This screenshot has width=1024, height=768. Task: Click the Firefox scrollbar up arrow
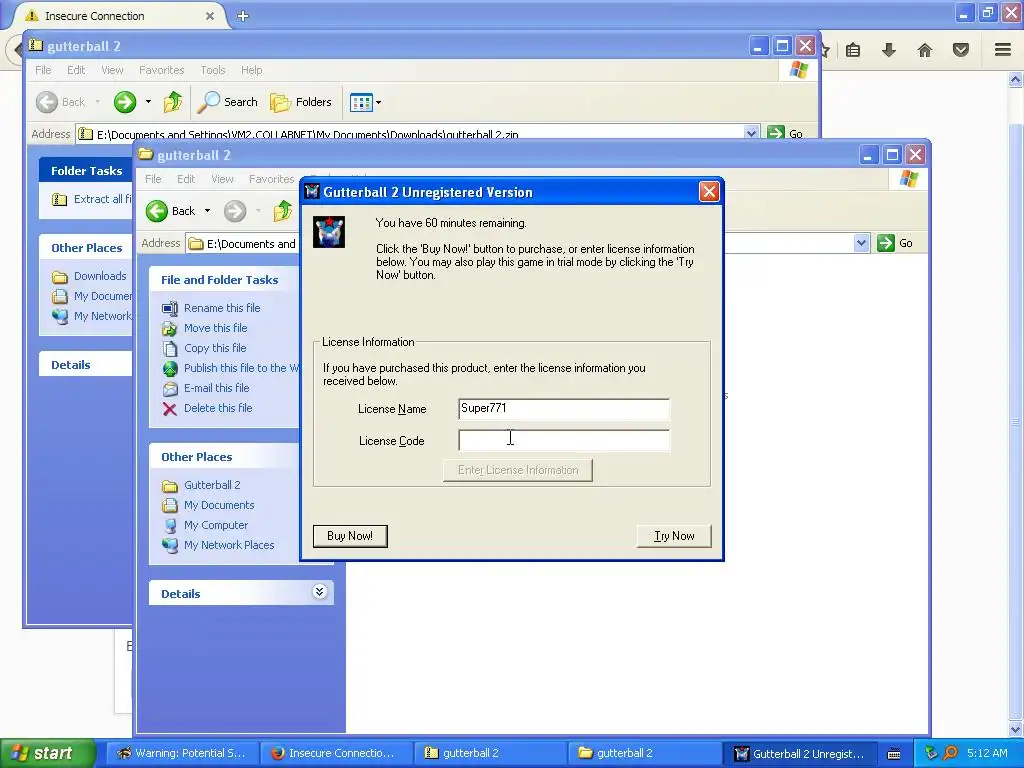pyautogui.click(x=1016, y=80)
